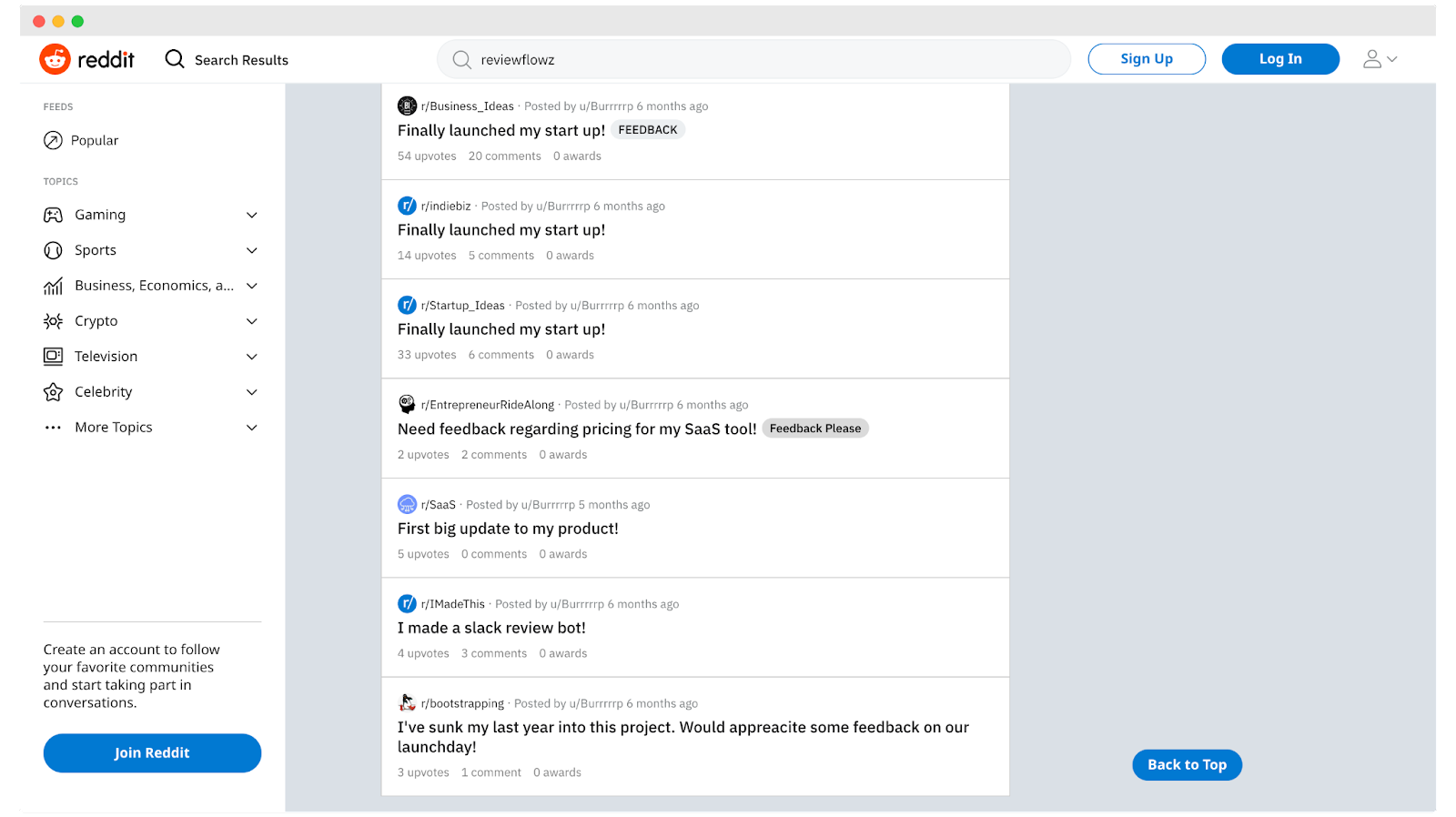
Task: Expand the Business, Economics topic chevron
Action: 252,286
